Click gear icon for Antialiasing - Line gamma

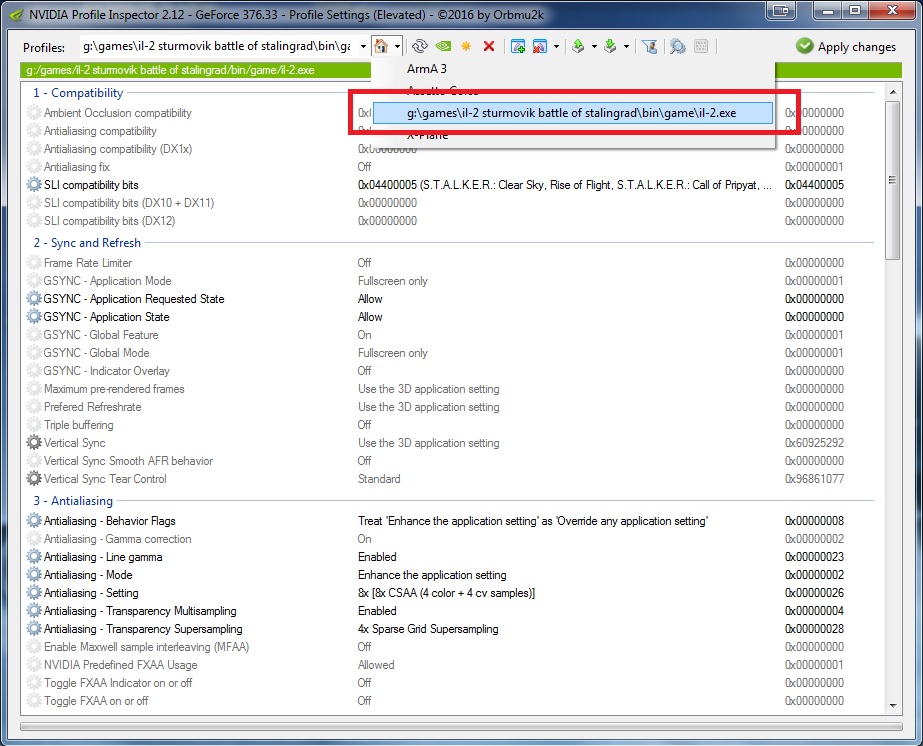coord(34,556)
